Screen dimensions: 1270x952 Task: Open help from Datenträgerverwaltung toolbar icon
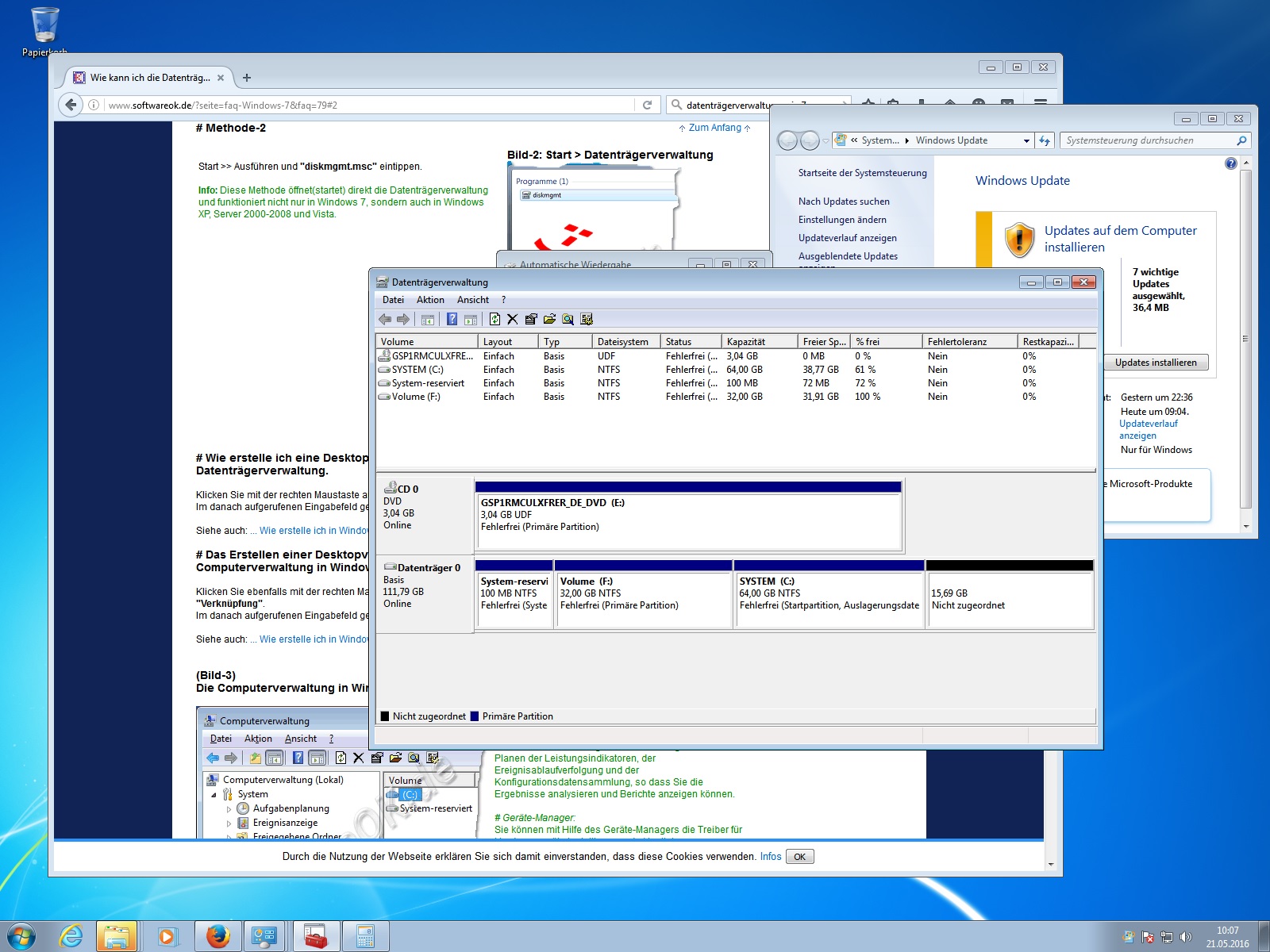452,319
